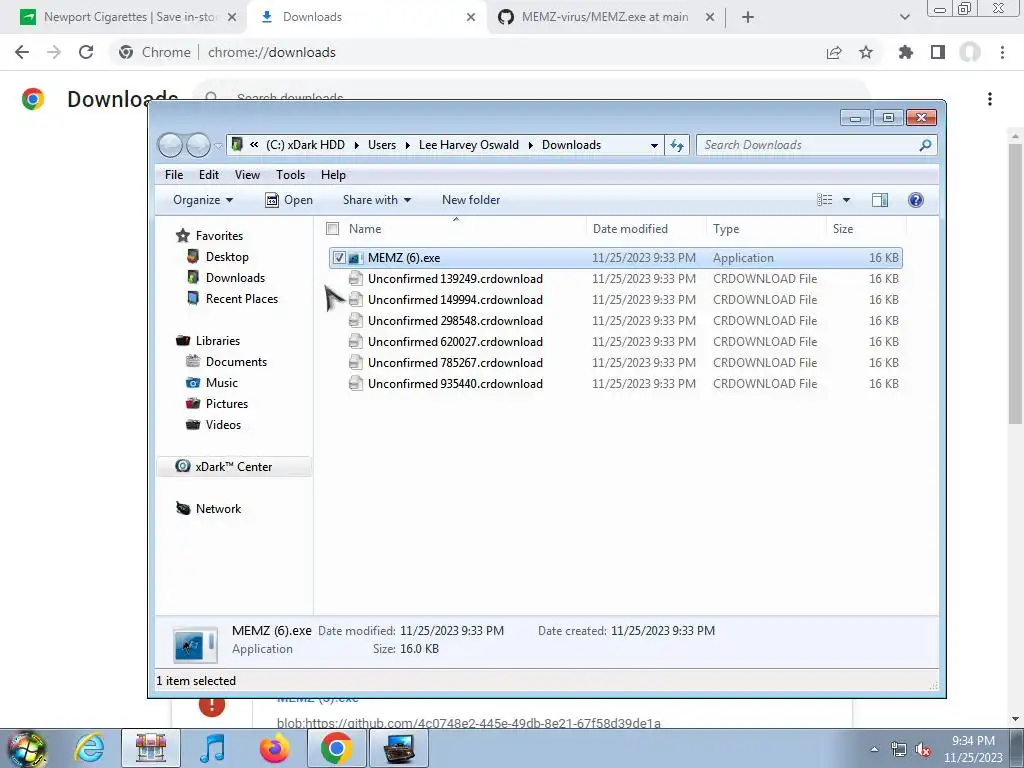Open Chrome tab search chevron
The image size is (1024, 768).
[x=904, y=17]
